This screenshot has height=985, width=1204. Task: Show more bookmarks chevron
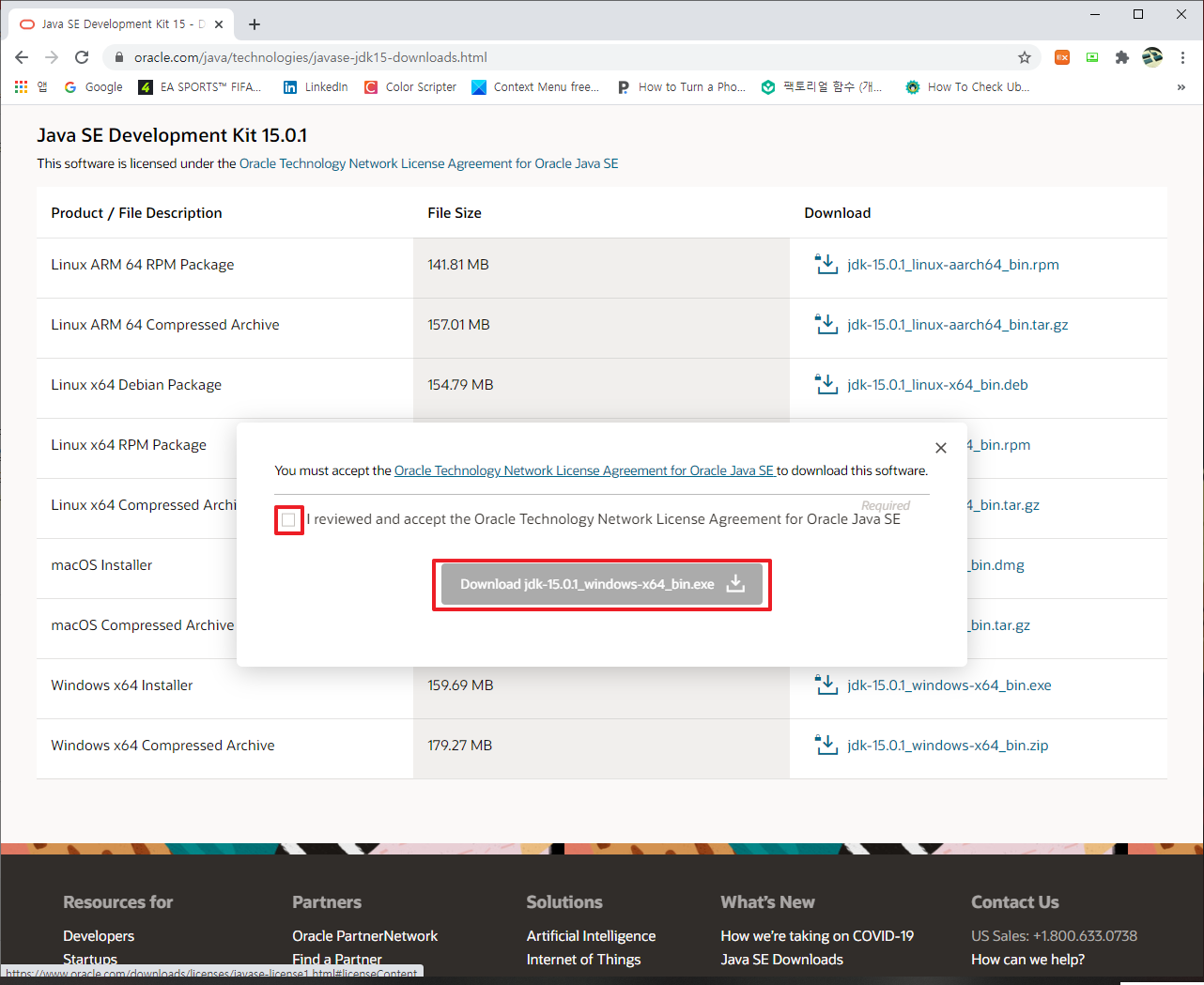pos(1181,86)
